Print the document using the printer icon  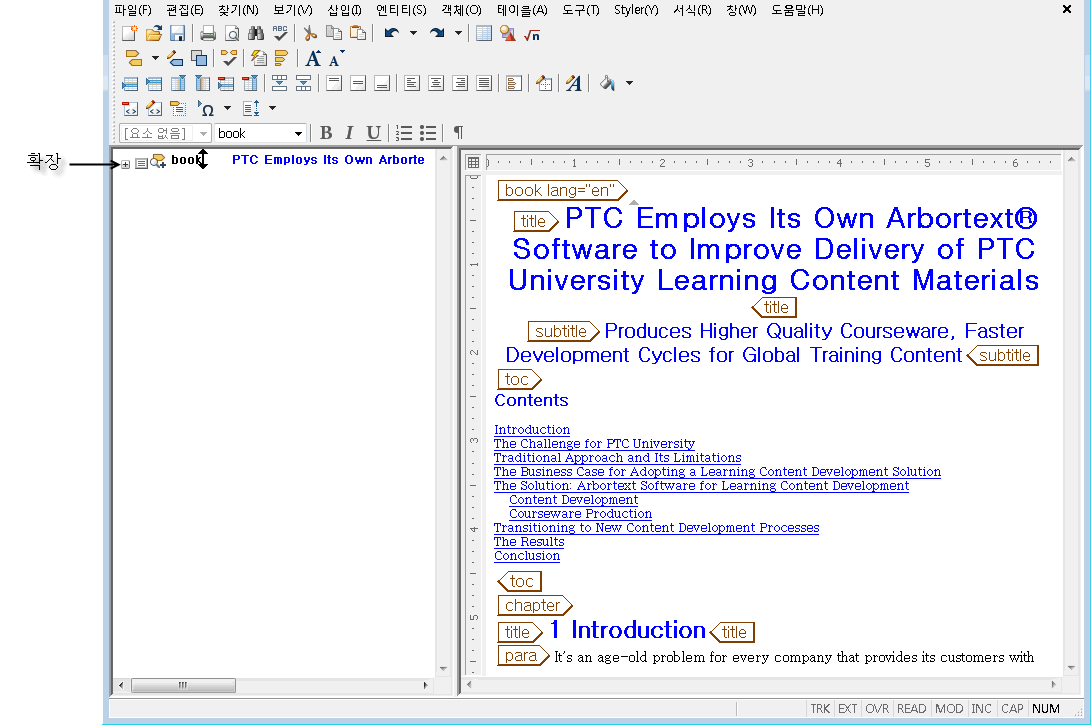[x=207, y=33]
